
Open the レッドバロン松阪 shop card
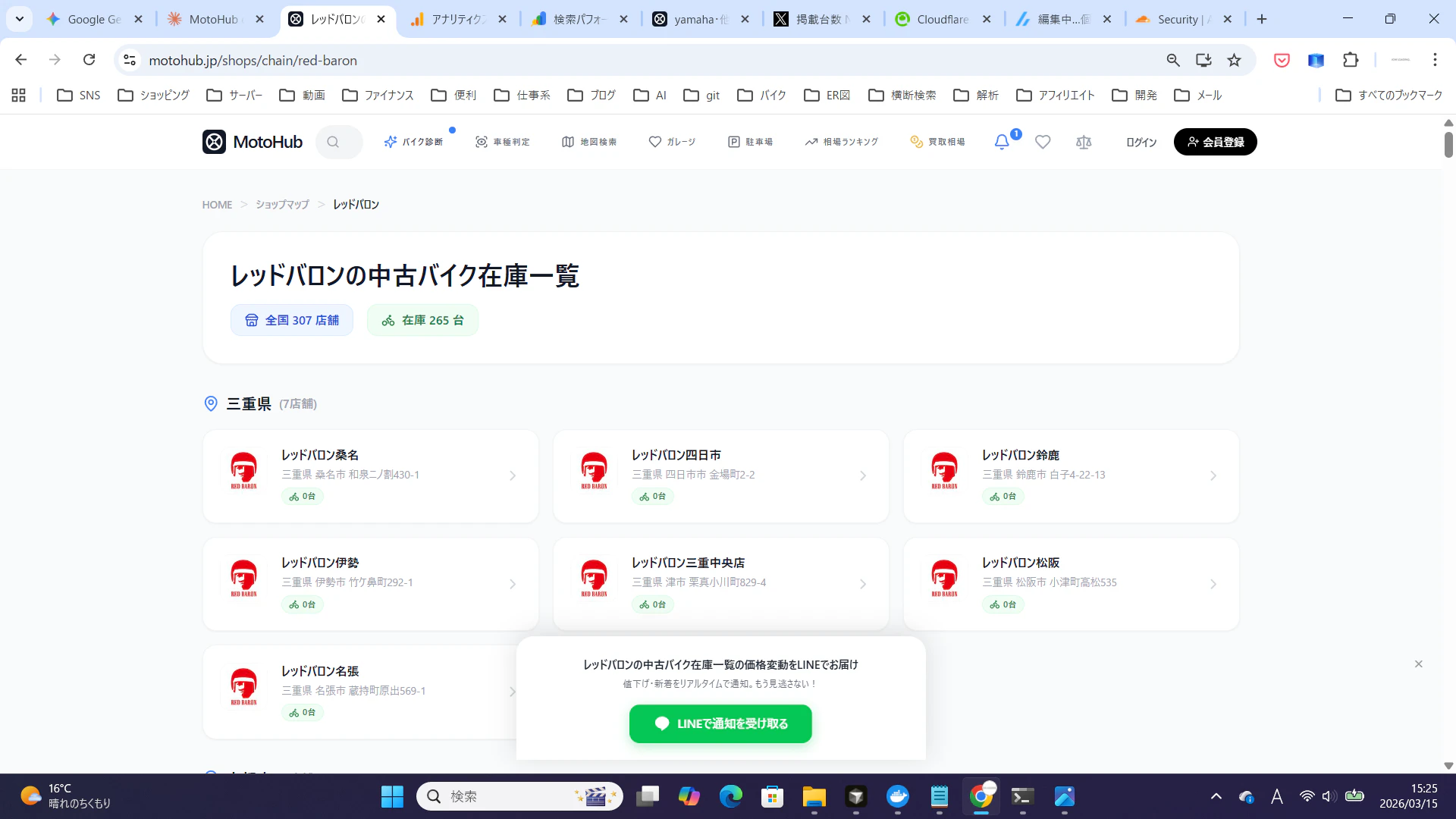(x=1072, y=584)
